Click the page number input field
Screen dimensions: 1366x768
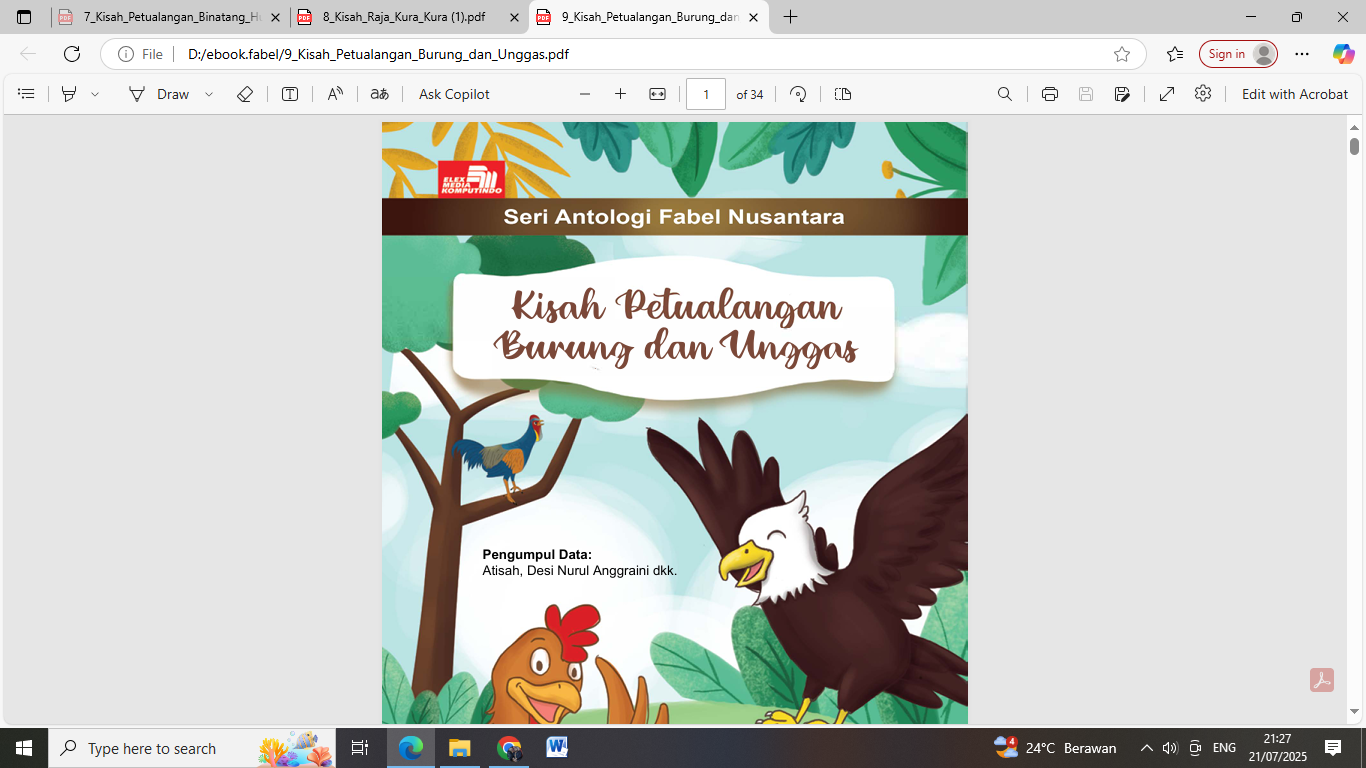point(707,93)
